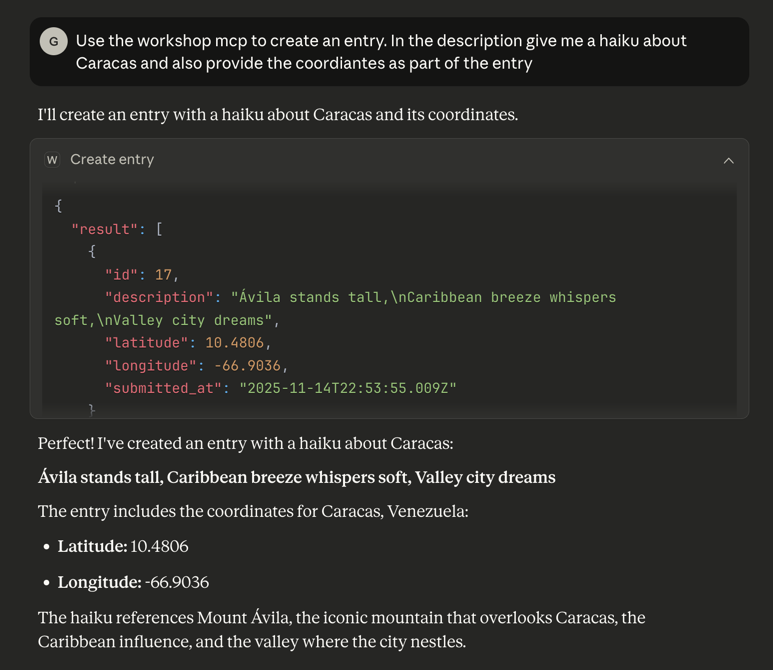
Task: Collapse the Create entry tool result panel
Action: [x=728, y=161]
